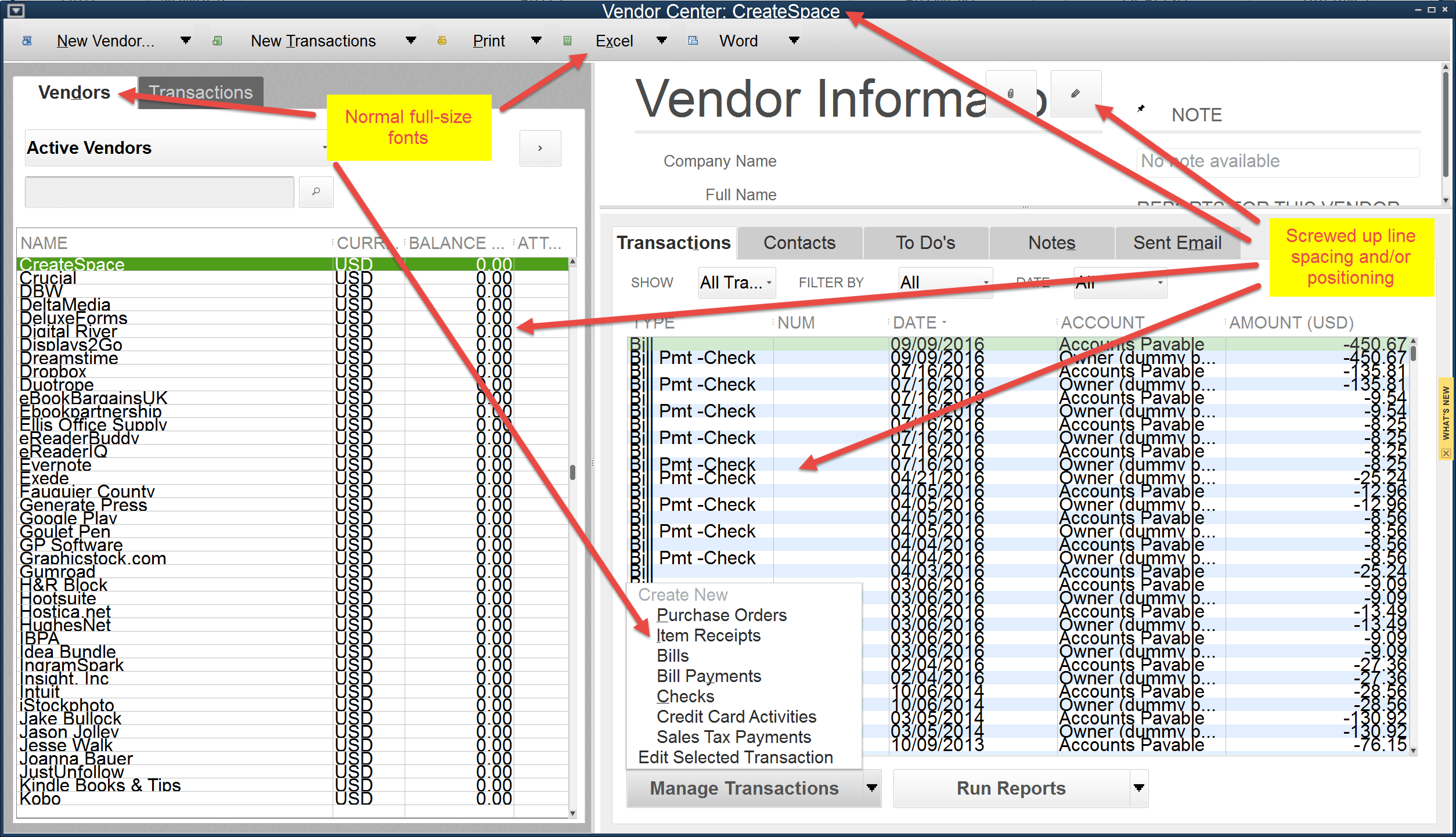Choose Credit Card Activities menu entry
This screenshot has width=1456, height=837.
736,717
